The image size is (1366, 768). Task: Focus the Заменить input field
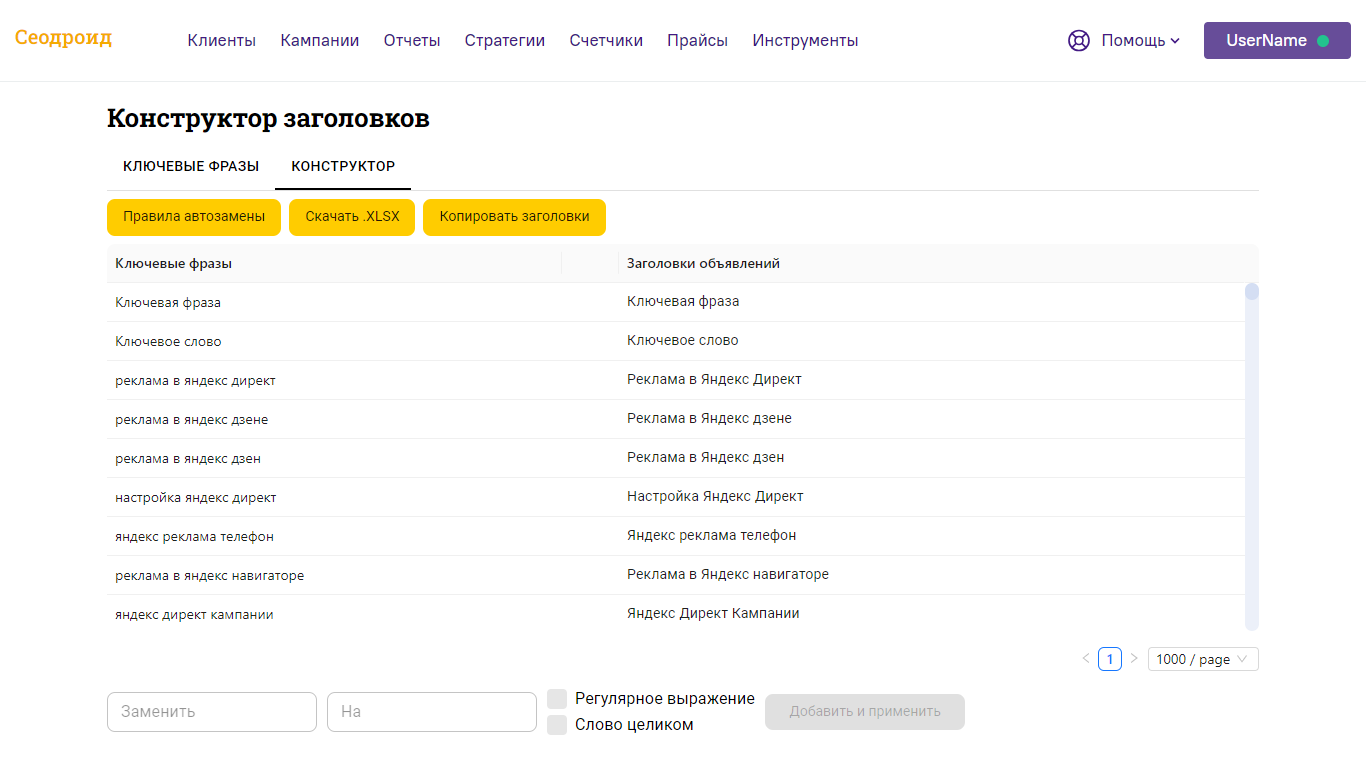212,712
